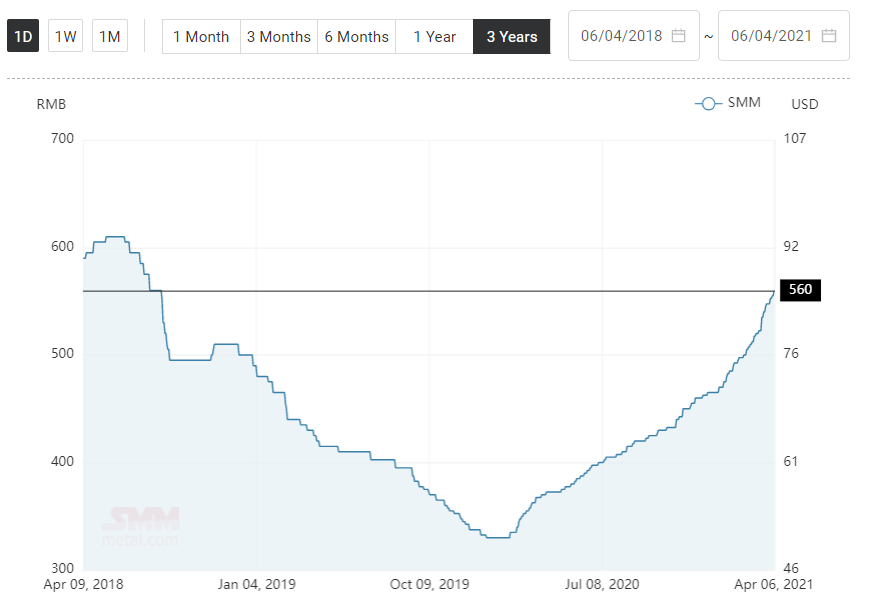Screen dimensions: 871x599
Task: Toggle the SMM series legend marker
Action: coord(708,103)
